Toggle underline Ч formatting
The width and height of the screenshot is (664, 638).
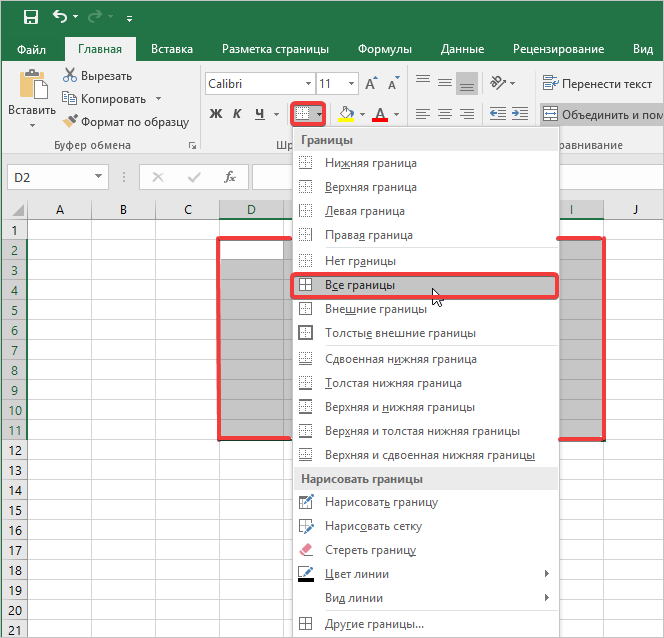click(260, 114)
